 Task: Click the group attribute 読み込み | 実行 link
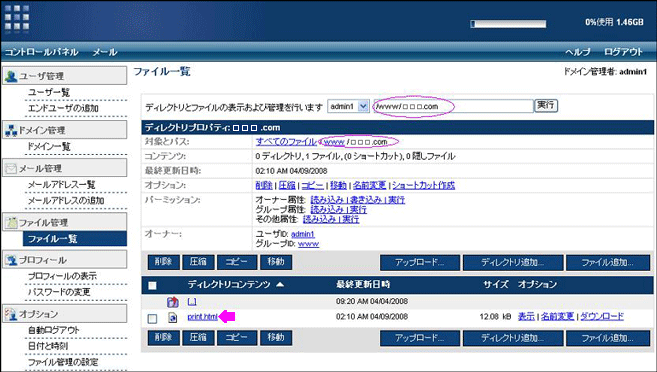coord(339,209)
